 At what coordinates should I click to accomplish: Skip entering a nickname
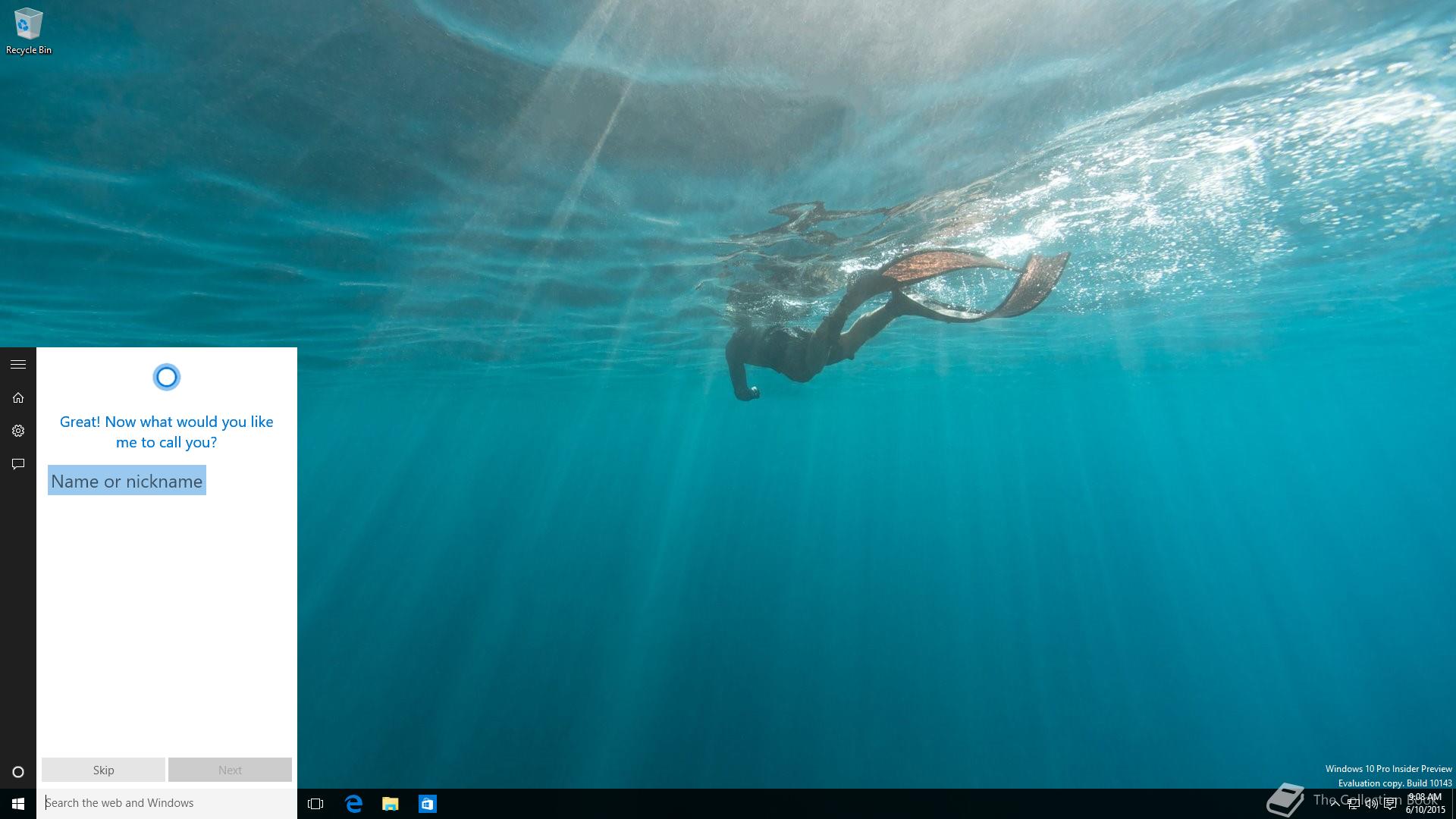[x=103, y=770]
